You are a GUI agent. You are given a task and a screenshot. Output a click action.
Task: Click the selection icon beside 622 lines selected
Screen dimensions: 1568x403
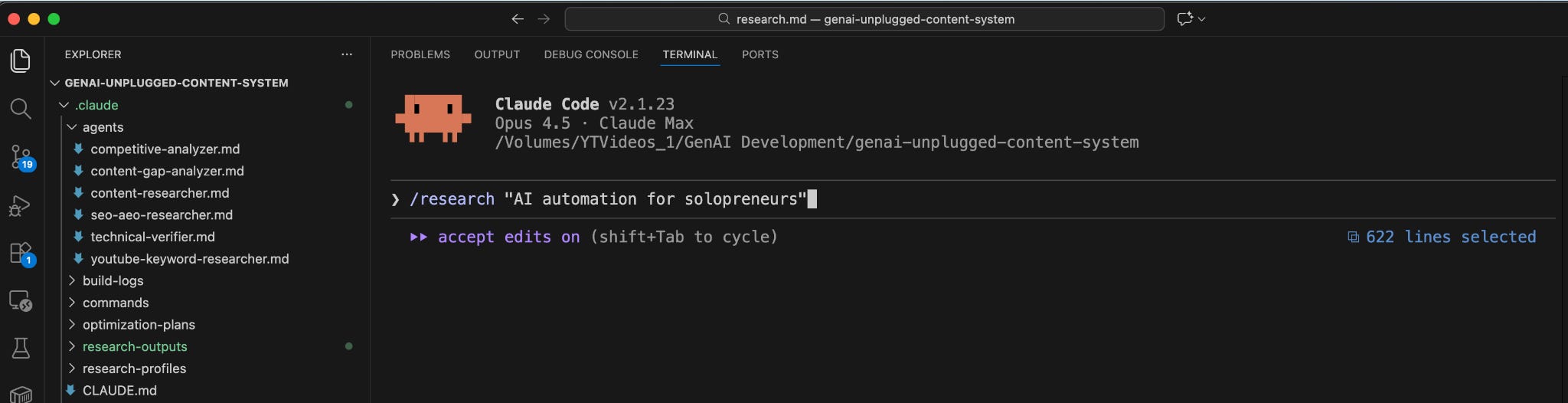(x=1353, y=238)
